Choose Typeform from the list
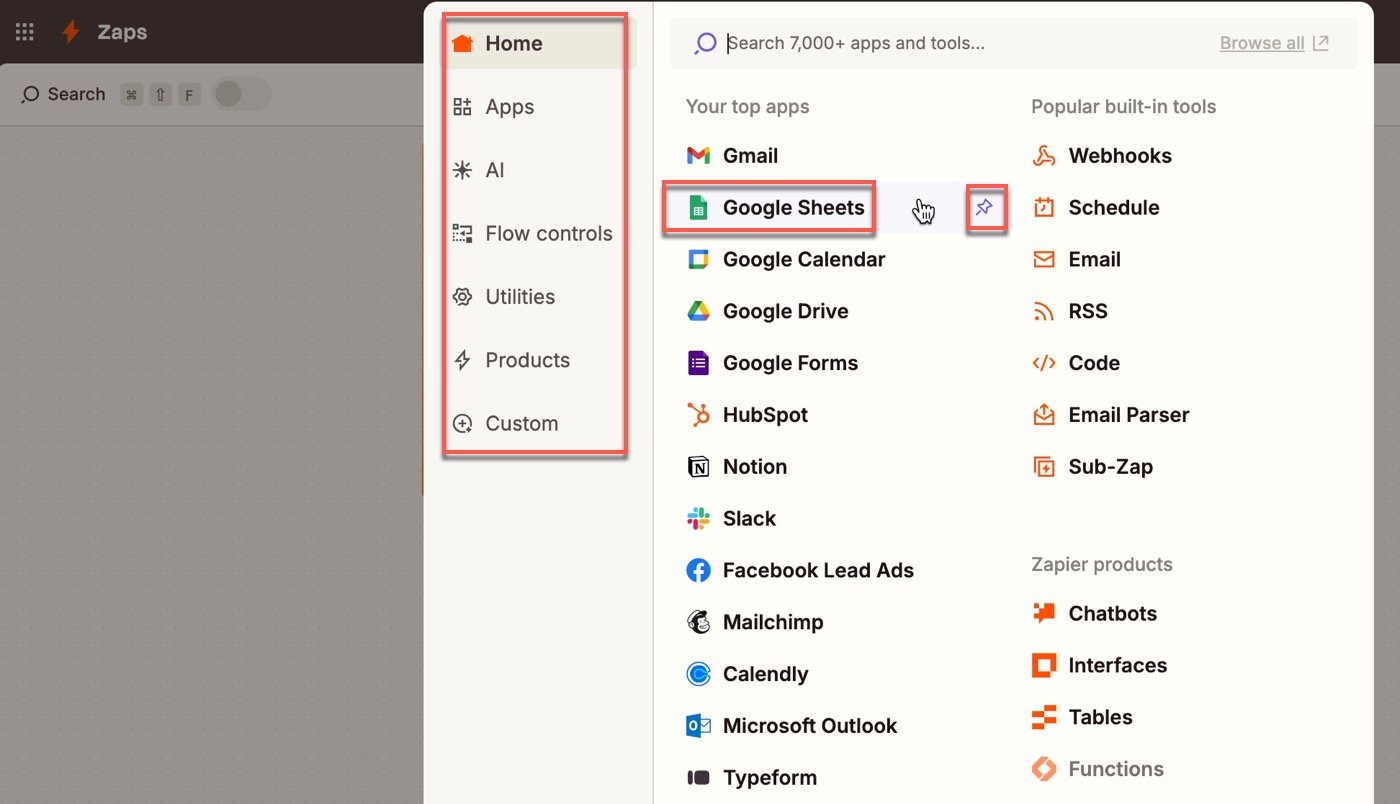The height and width of the screenshot is (804, 1400). (751, 778)
